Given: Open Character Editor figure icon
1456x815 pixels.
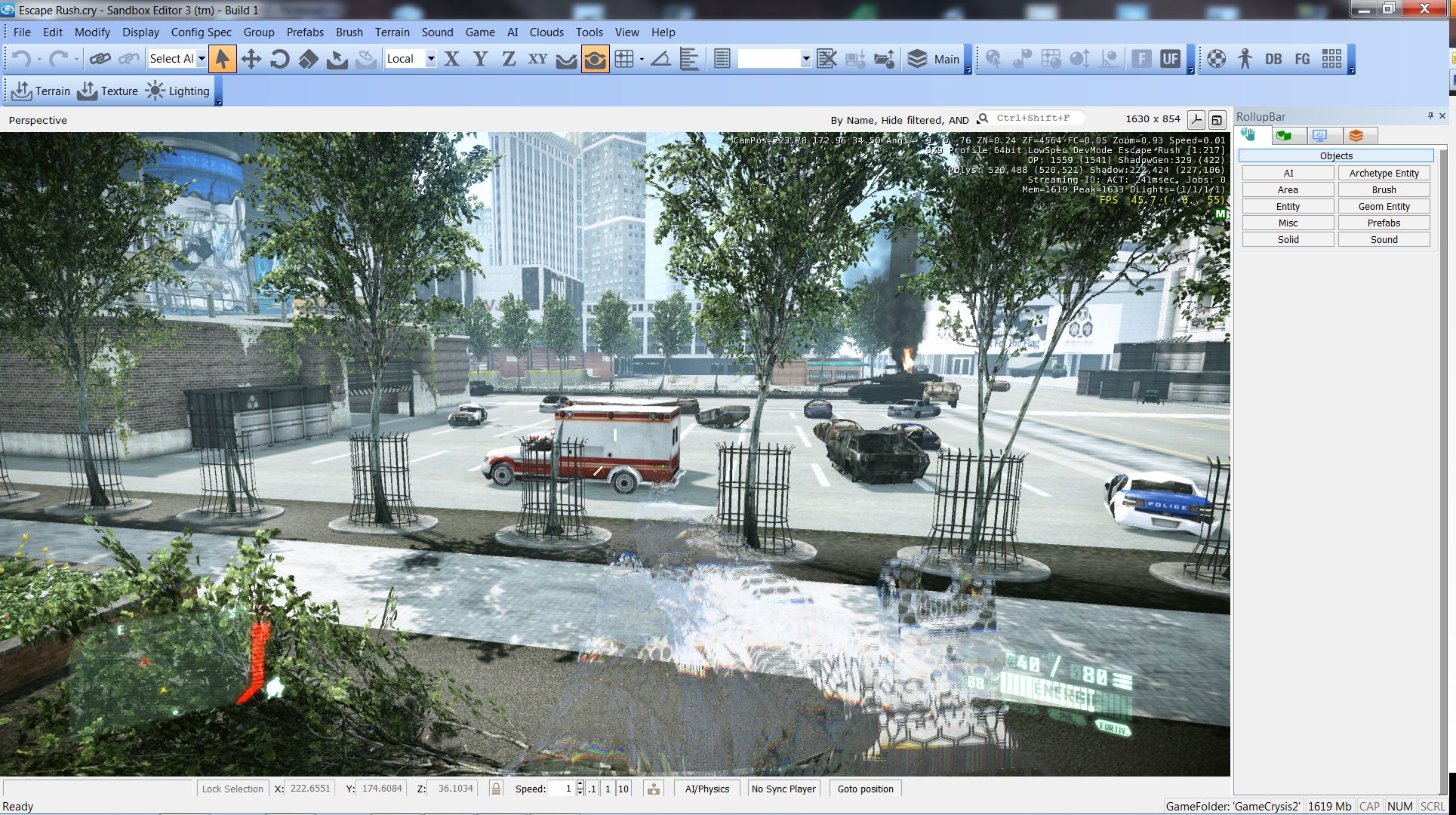Looking at the screenshot, I should click(1245, 59).
